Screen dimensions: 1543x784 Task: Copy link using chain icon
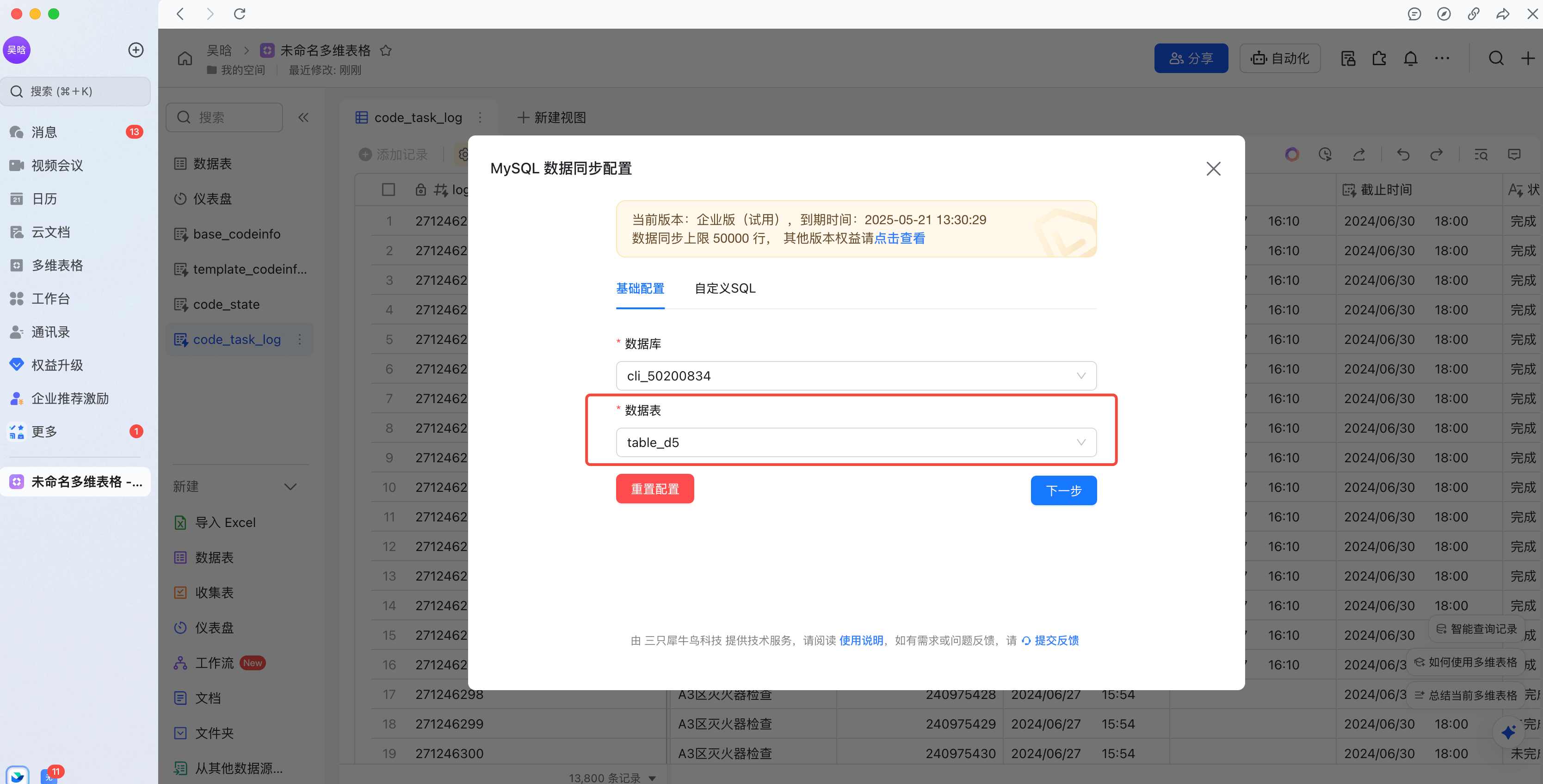tap(1474, 14)
